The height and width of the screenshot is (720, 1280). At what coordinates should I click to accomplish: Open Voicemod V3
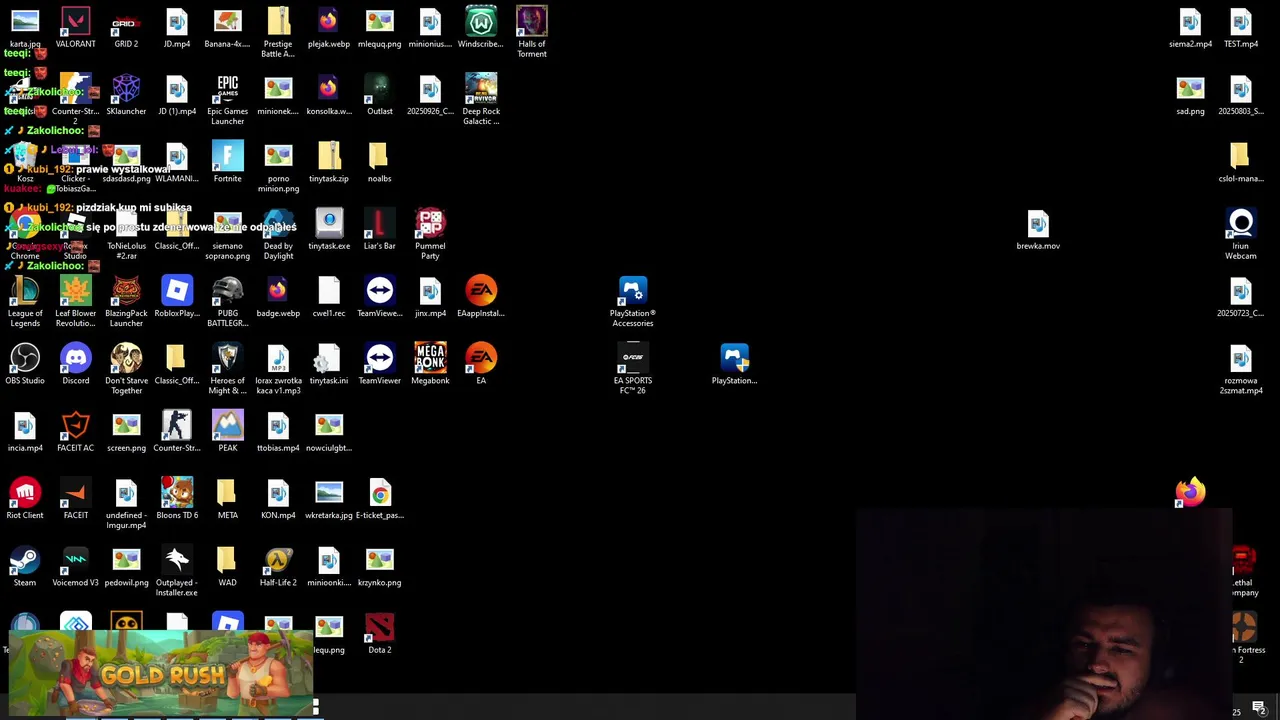pos(75,565)
